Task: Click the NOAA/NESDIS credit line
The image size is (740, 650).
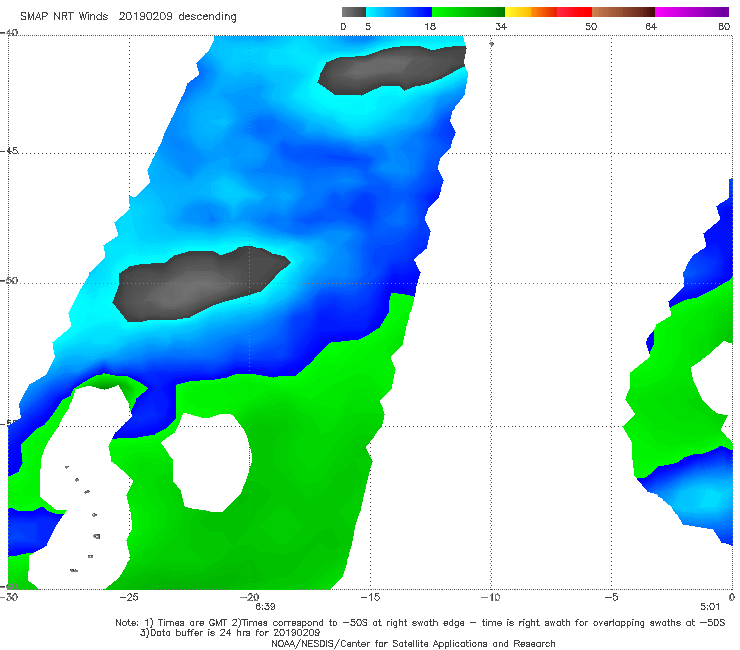Action: click(413, 644)
